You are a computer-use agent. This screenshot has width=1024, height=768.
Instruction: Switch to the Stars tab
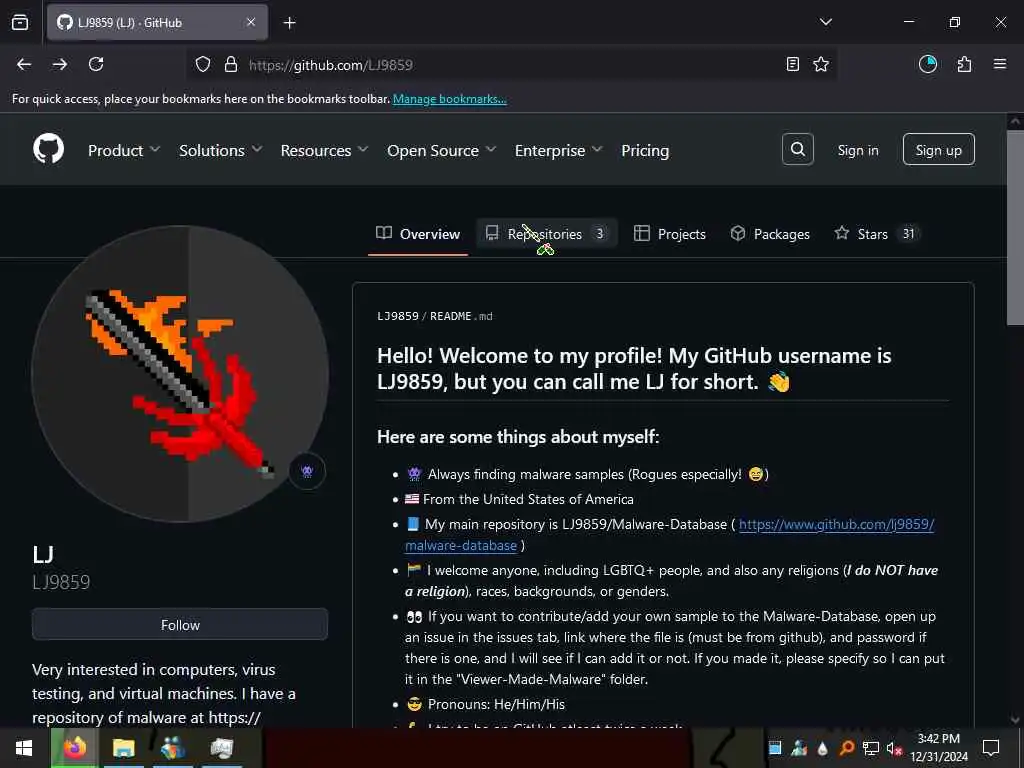click(x=876, y=234)
